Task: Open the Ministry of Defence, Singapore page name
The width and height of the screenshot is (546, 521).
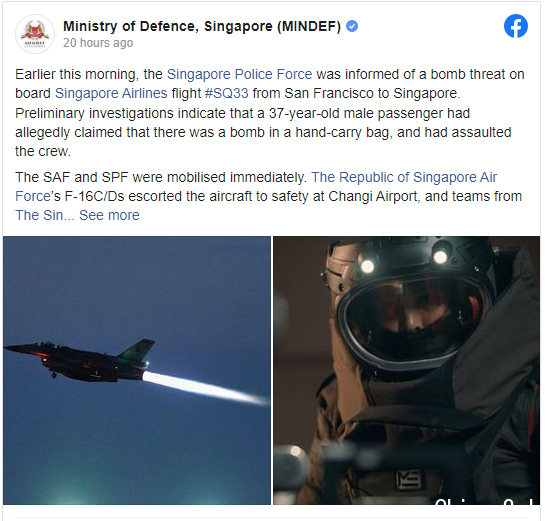Action: (x=202, y=26)
